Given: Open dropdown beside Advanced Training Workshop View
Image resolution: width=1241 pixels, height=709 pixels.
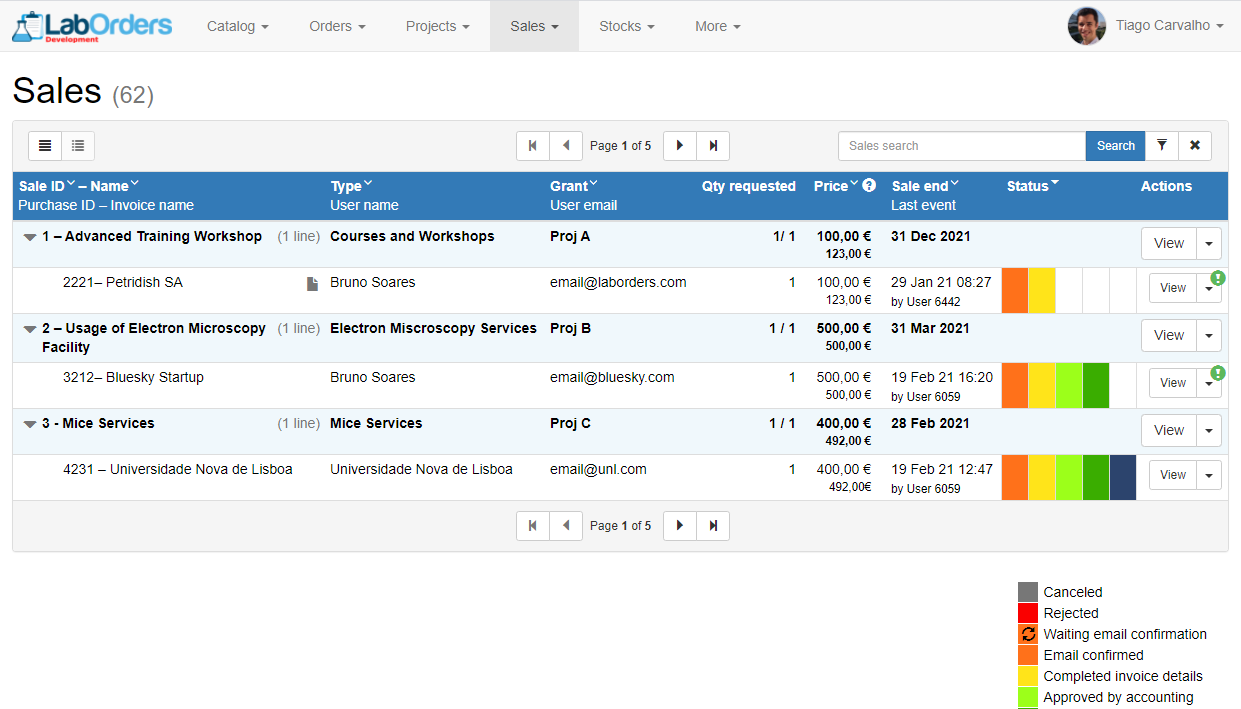Looking at the screenshot, I should (1209, 244).
